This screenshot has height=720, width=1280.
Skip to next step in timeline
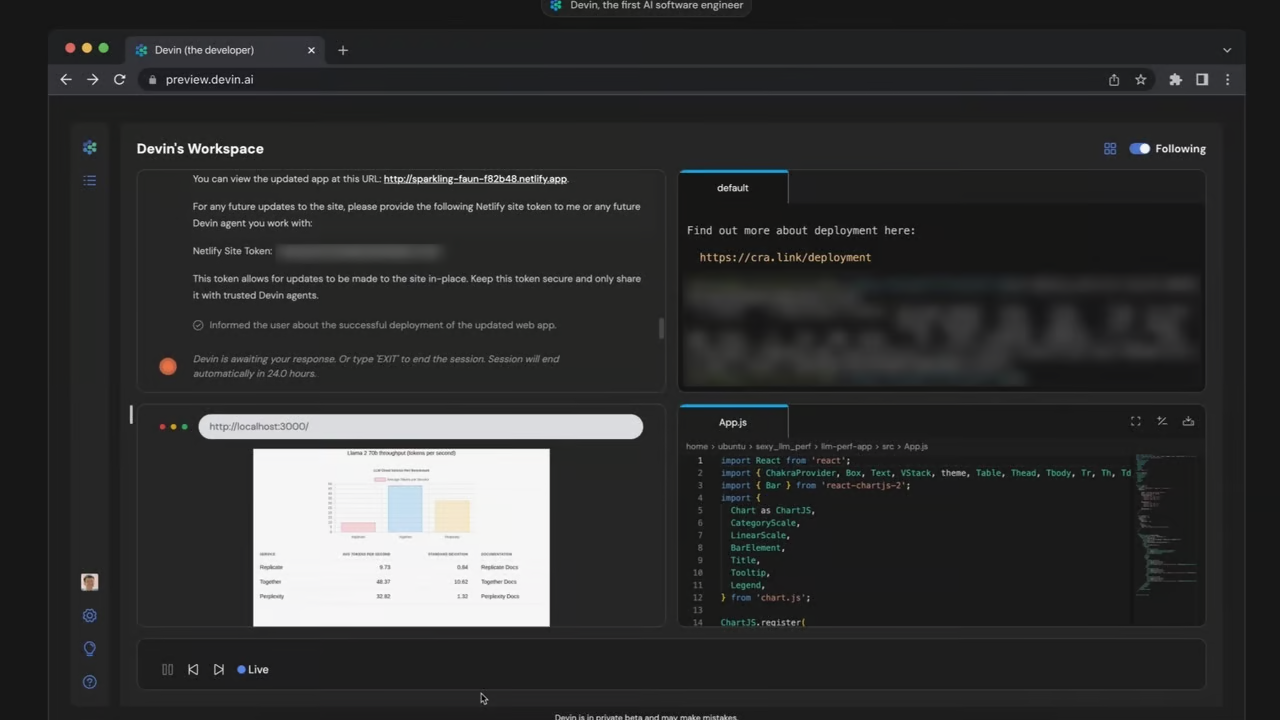[x=219, y=670]
